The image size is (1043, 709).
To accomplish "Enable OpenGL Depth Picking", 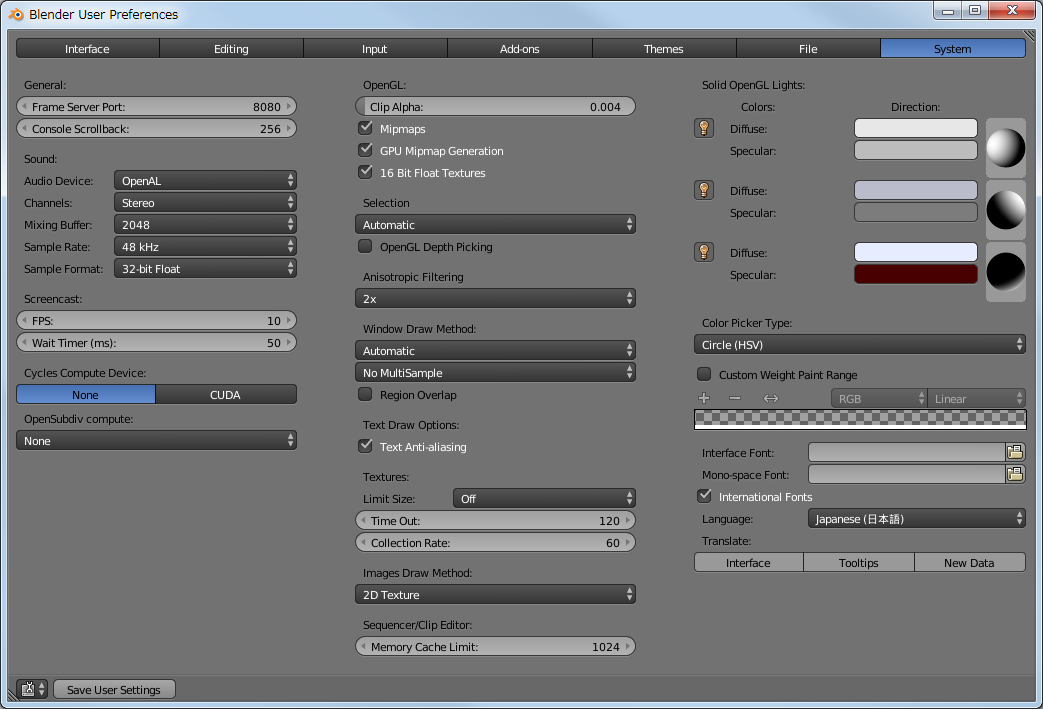I will (365, 246).
